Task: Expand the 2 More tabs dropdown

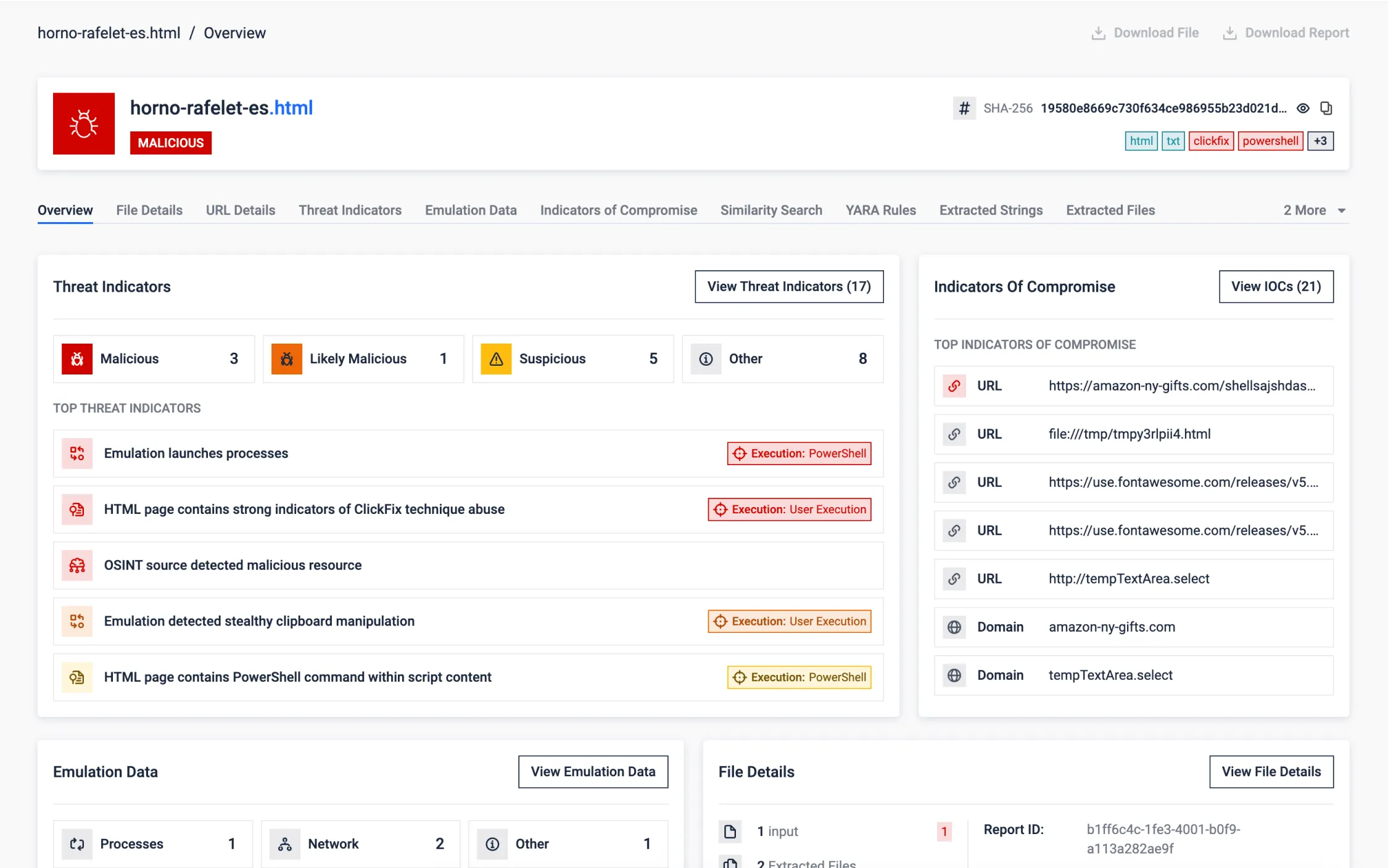Action: click(1314, 210)
